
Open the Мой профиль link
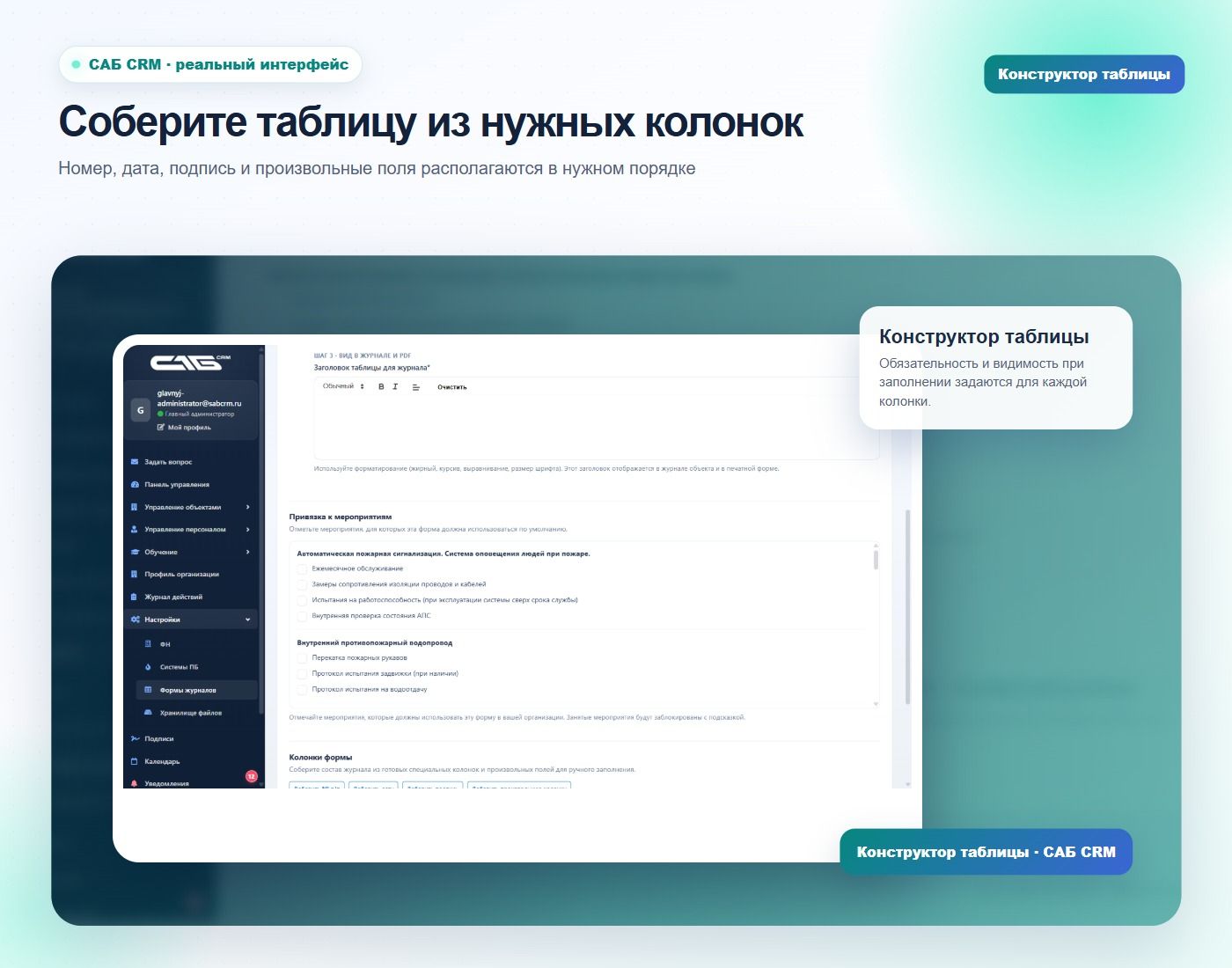pyautogui.click(x=185, y=428)
